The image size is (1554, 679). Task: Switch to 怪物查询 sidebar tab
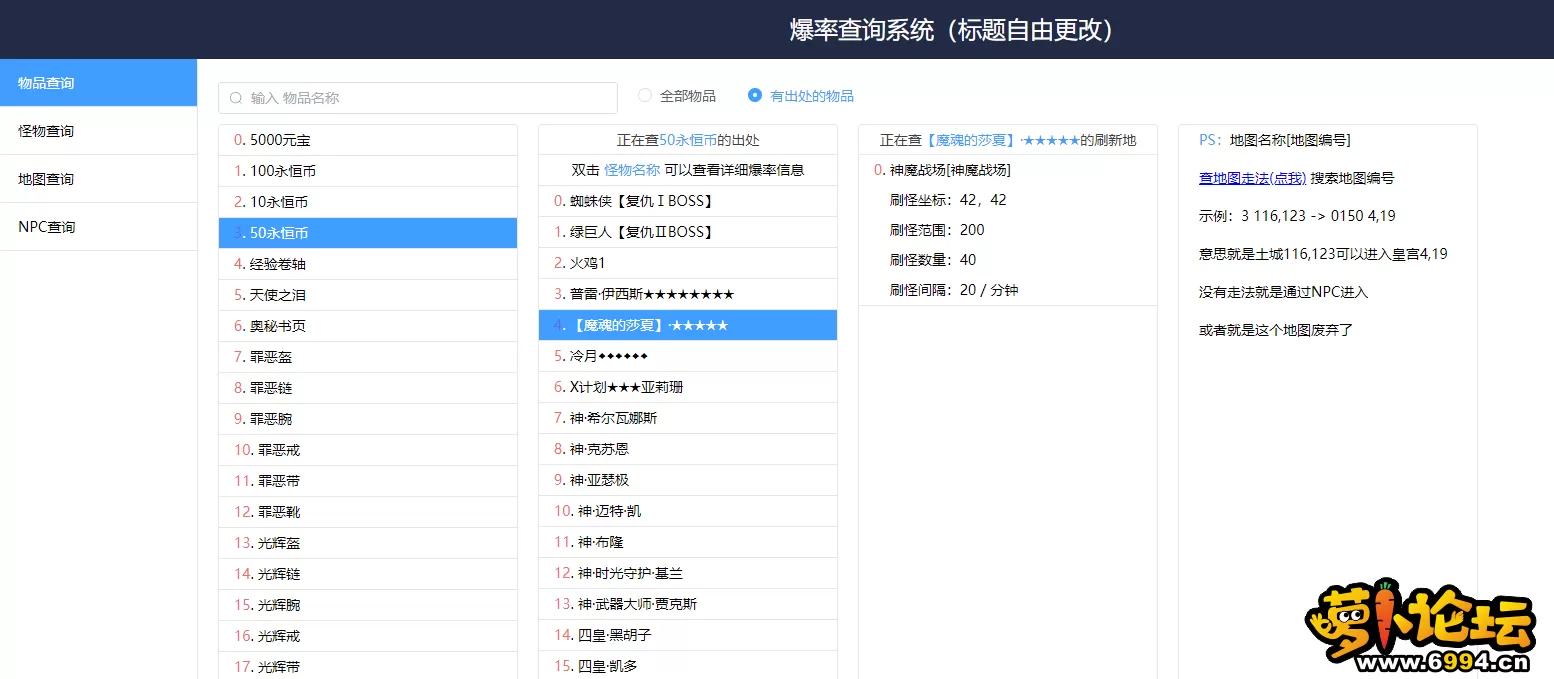coord(98,131)
